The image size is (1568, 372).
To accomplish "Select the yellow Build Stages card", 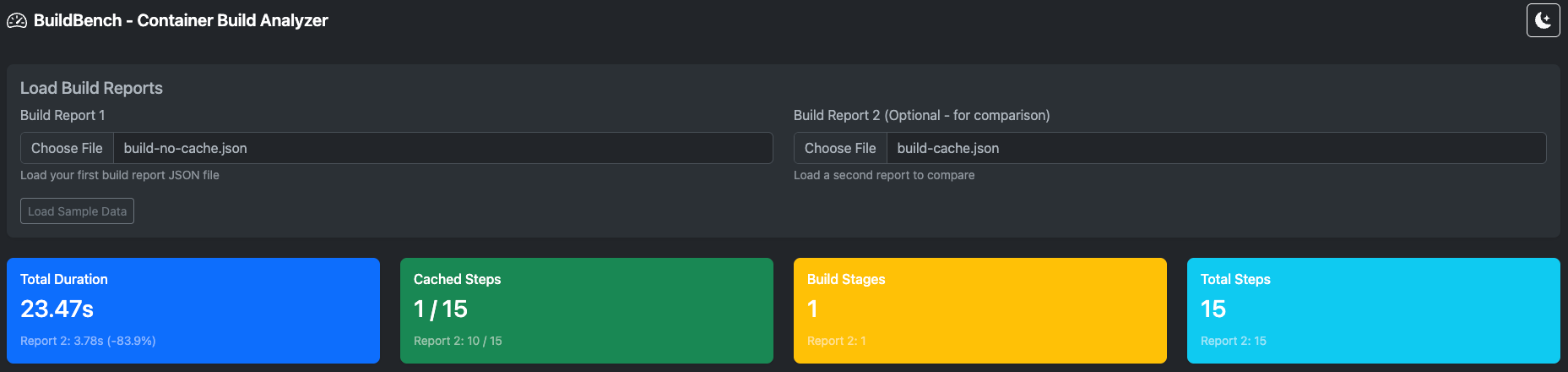I will (x=979, y=310).
